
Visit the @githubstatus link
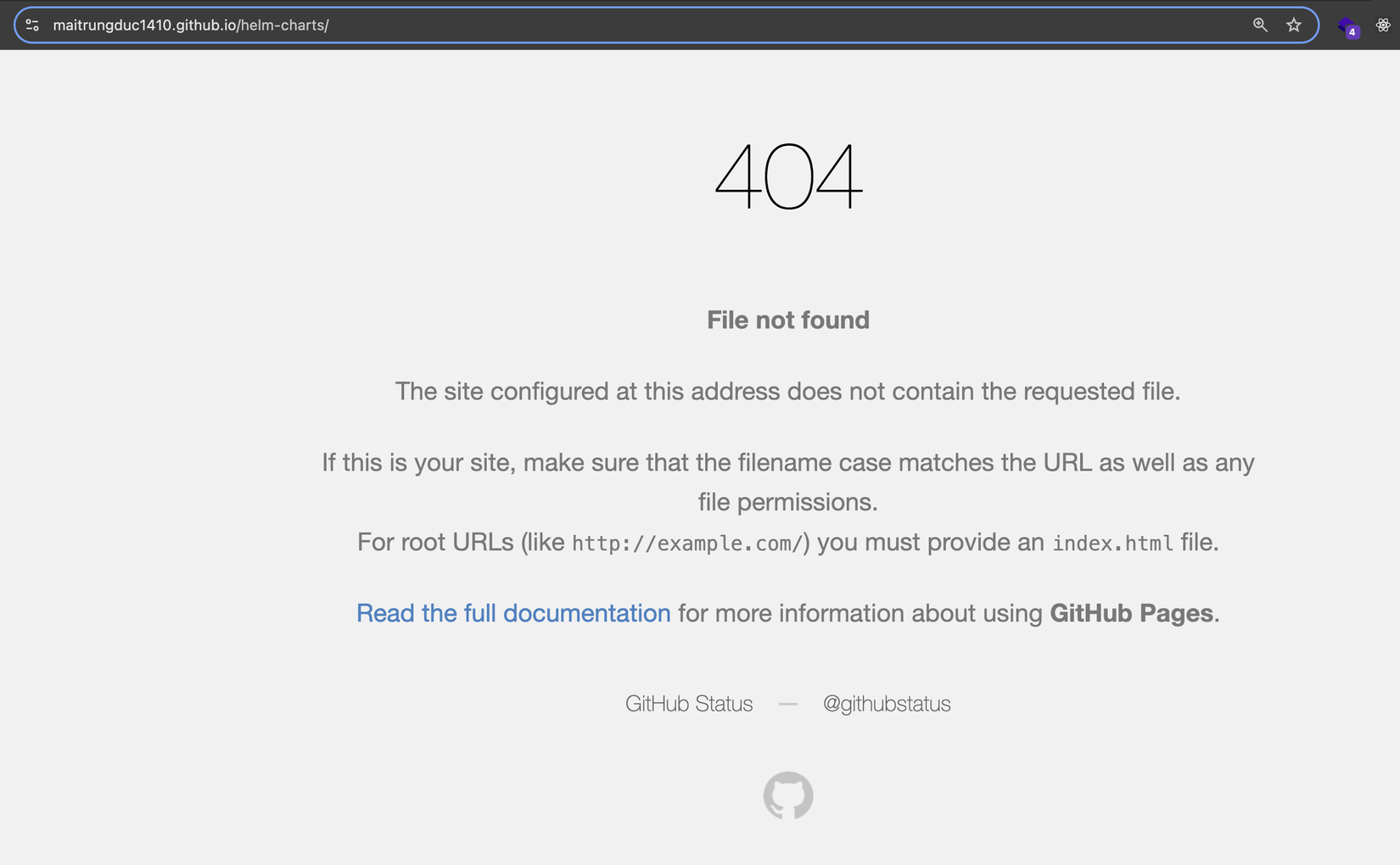point(886,704)
